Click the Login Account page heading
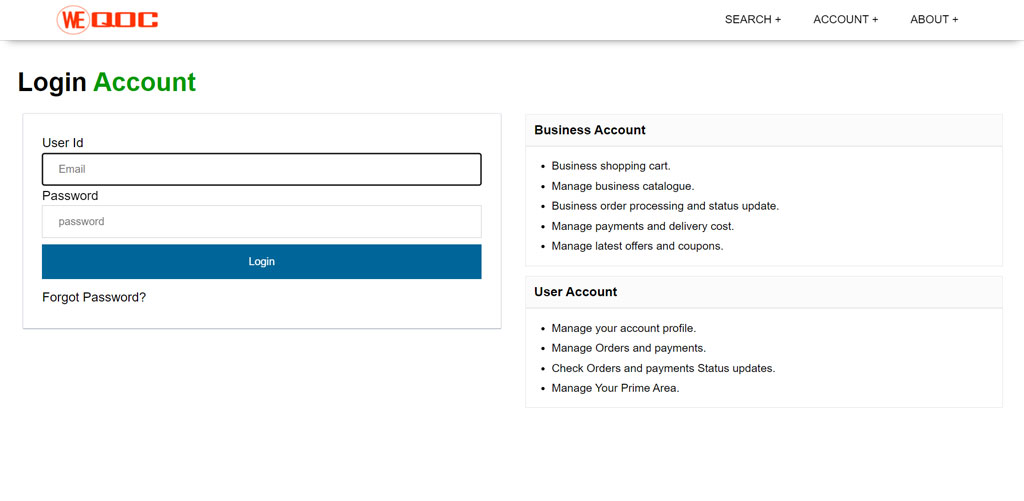The height and width of the screenshot is (501, 1024). point(107,82)
